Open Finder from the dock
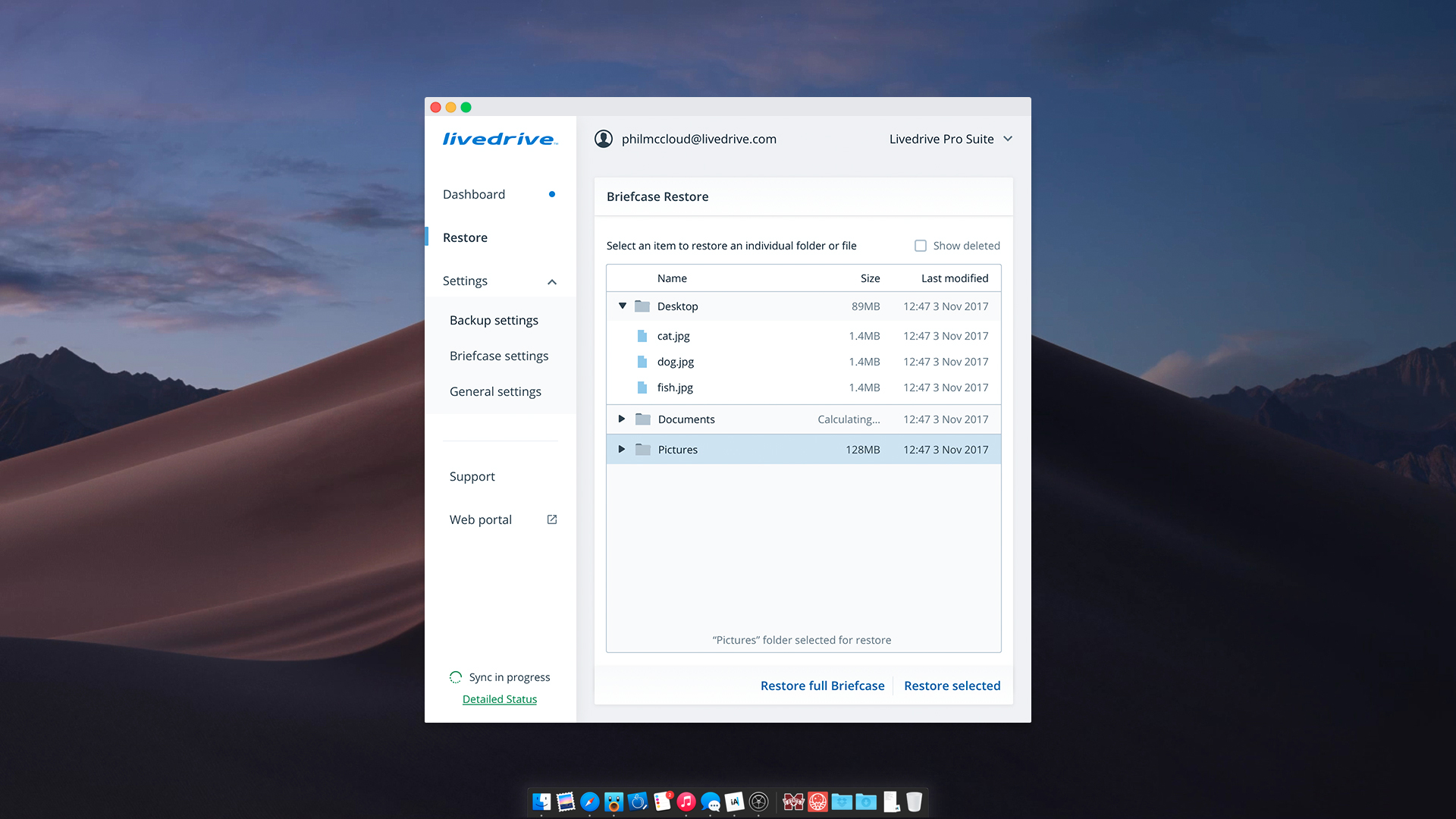This screenshot has width=1456, height=819. tap(541, 802)
